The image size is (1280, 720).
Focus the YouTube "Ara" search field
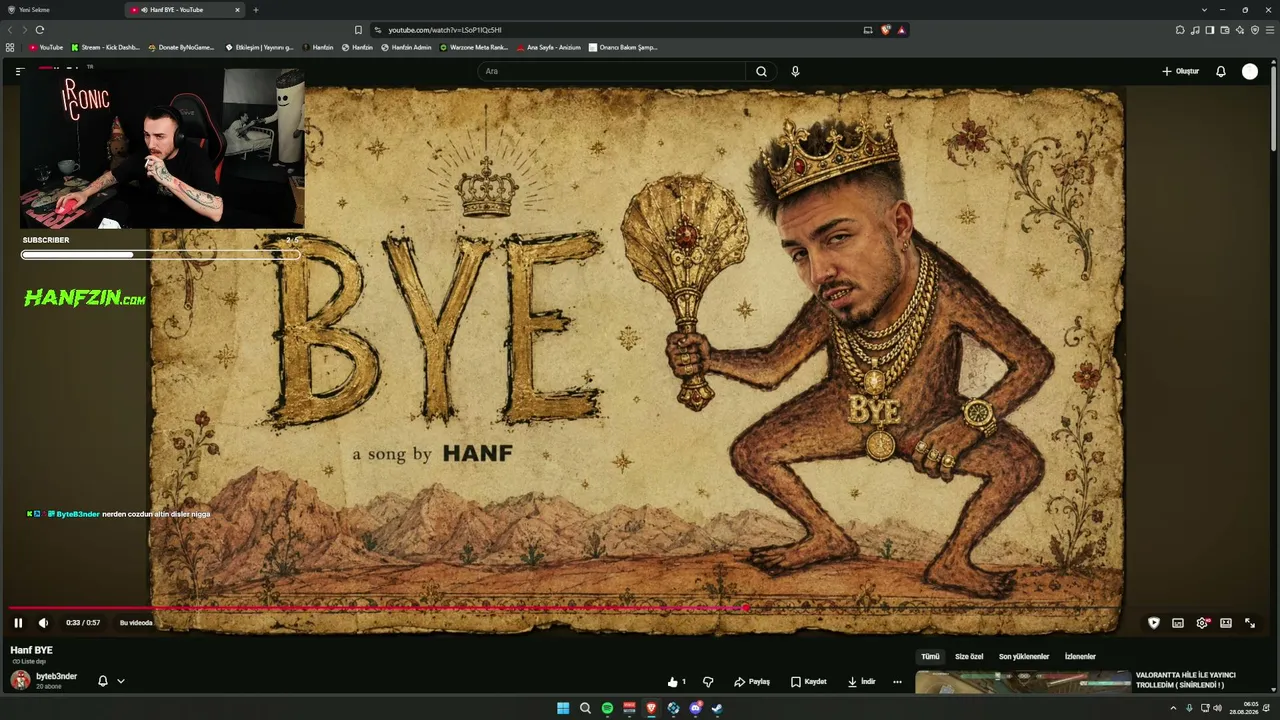tap(612, 71)
